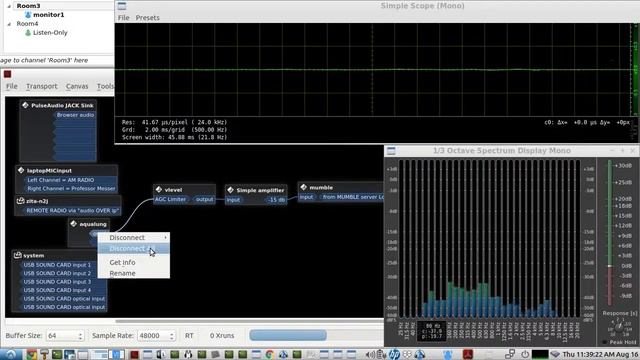Image resolution: width=640 pixels, height=360 pixels.
Task: Open Simple Scope Presets menu
Action: tap(147, 18)
